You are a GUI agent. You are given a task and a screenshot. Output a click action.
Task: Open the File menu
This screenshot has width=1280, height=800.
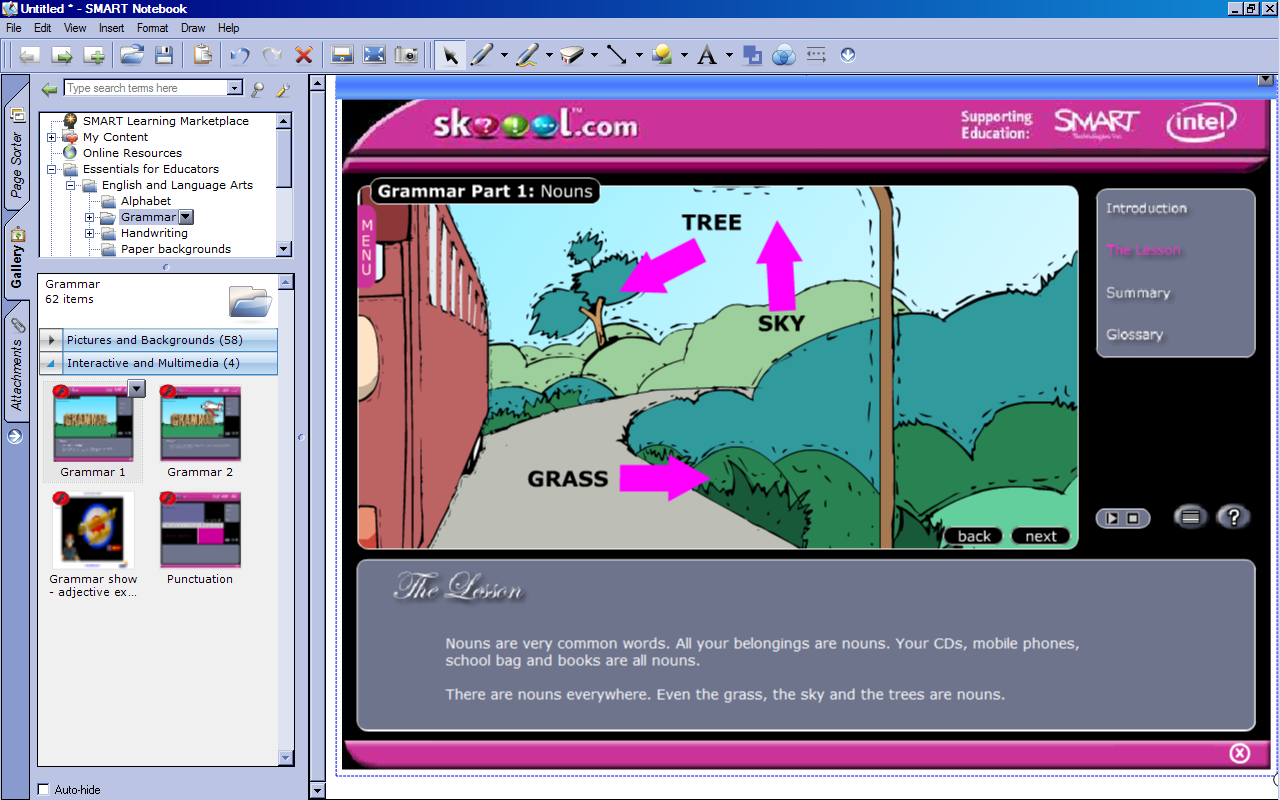pyautogui.click(x=14, y=28)
